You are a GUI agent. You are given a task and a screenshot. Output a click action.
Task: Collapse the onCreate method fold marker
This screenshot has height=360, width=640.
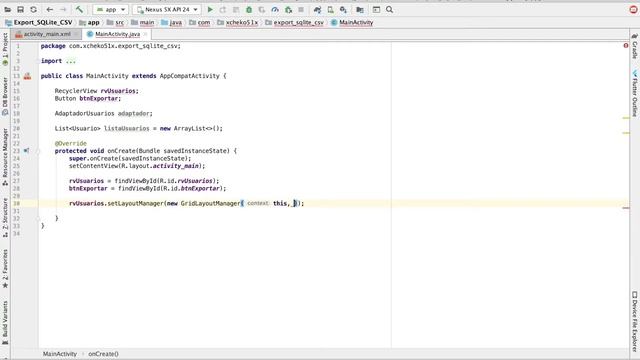38,151
